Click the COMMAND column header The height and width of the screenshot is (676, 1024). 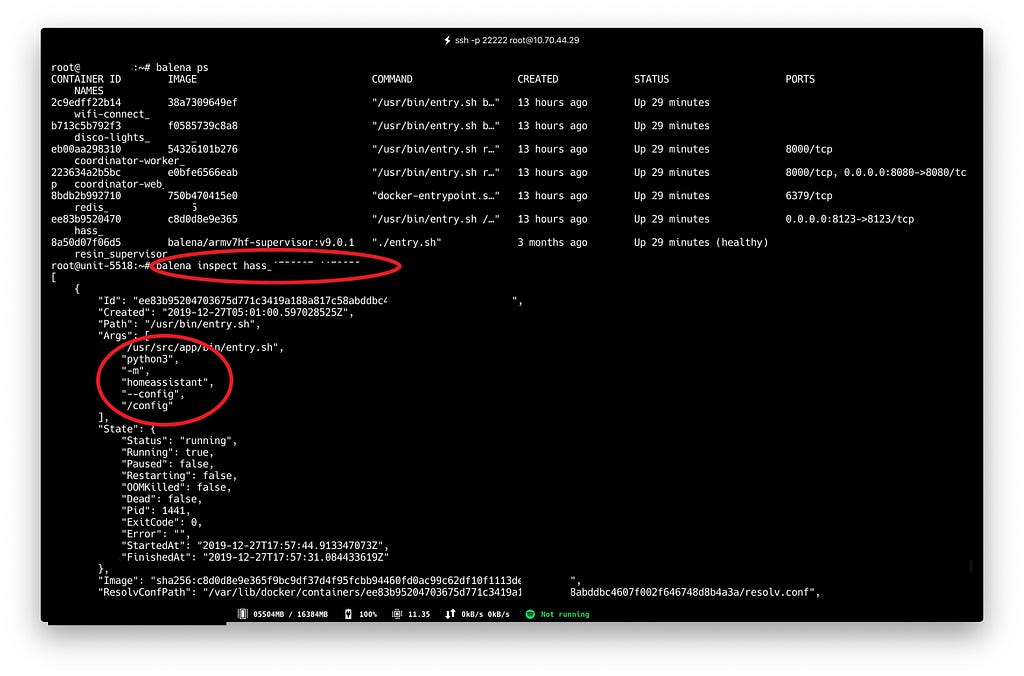tap(392, 79)
